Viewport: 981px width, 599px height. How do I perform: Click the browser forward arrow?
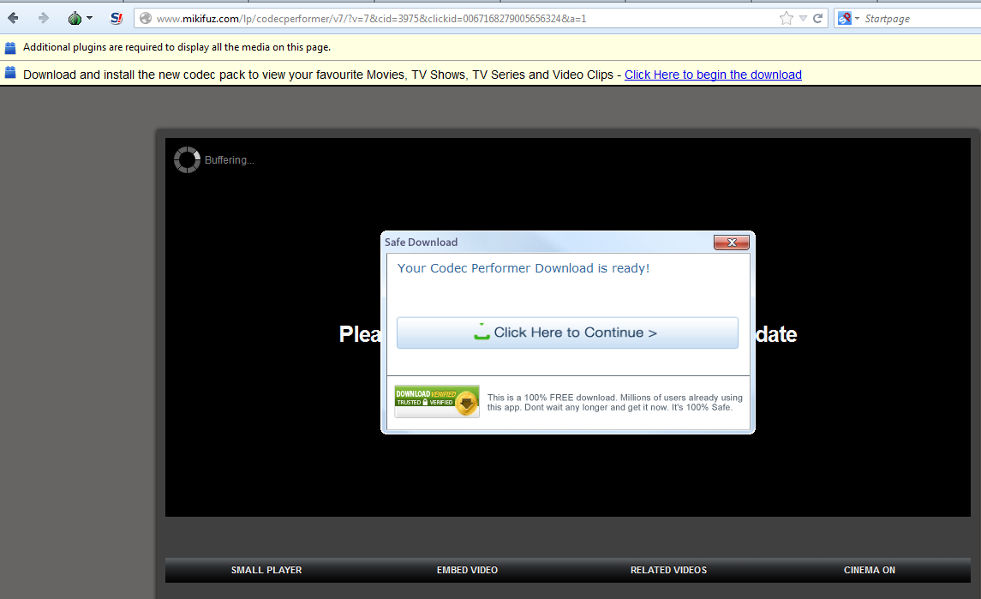tap(43, 18)
